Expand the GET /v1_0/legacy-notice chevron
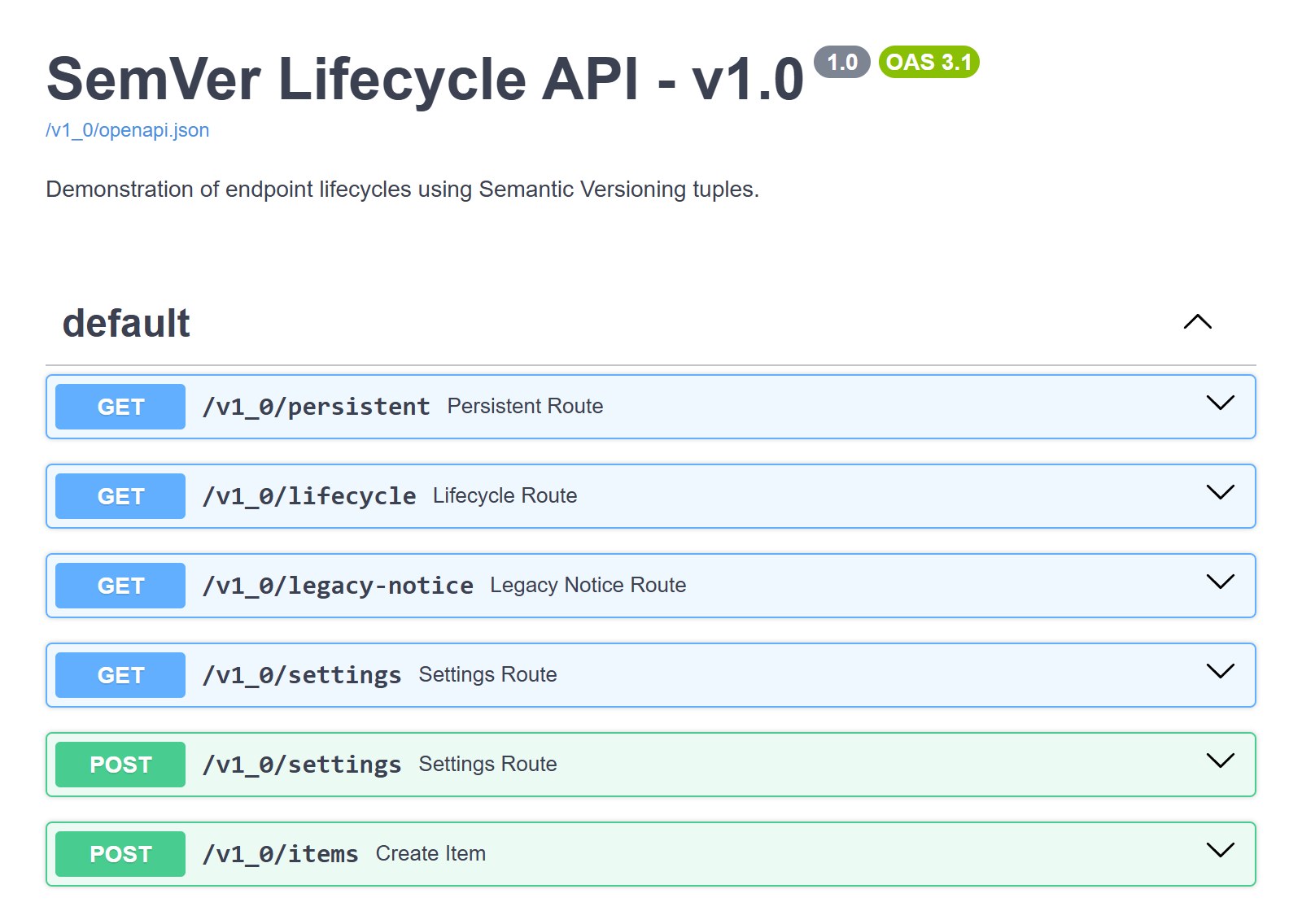This screenshot has height=924, width=1302. click(x=1220, y=582)
